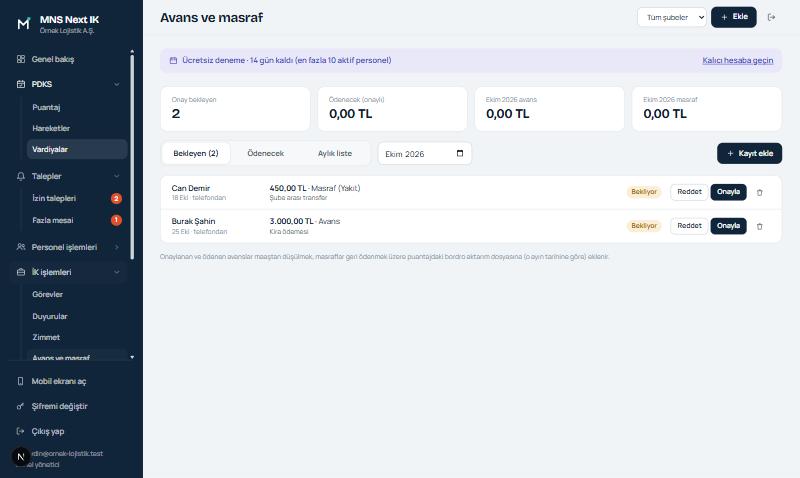Click the PDKS calendar icon
The height and width of the screenshot is (478, 800).
coord(21,84)
